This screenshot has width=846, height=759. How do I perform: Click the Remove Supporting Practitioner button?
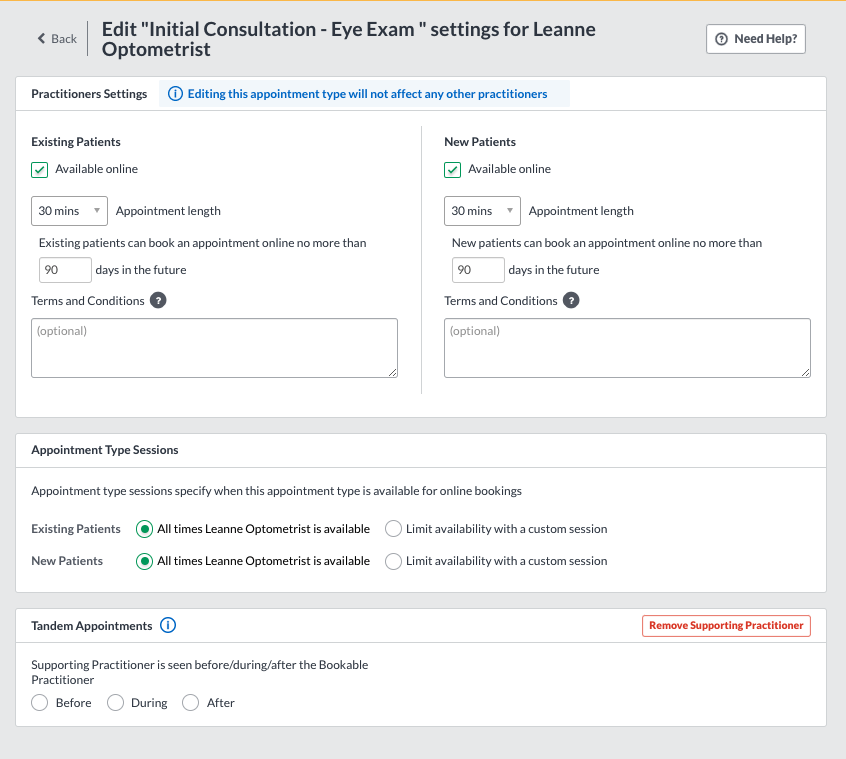point(726,626)
